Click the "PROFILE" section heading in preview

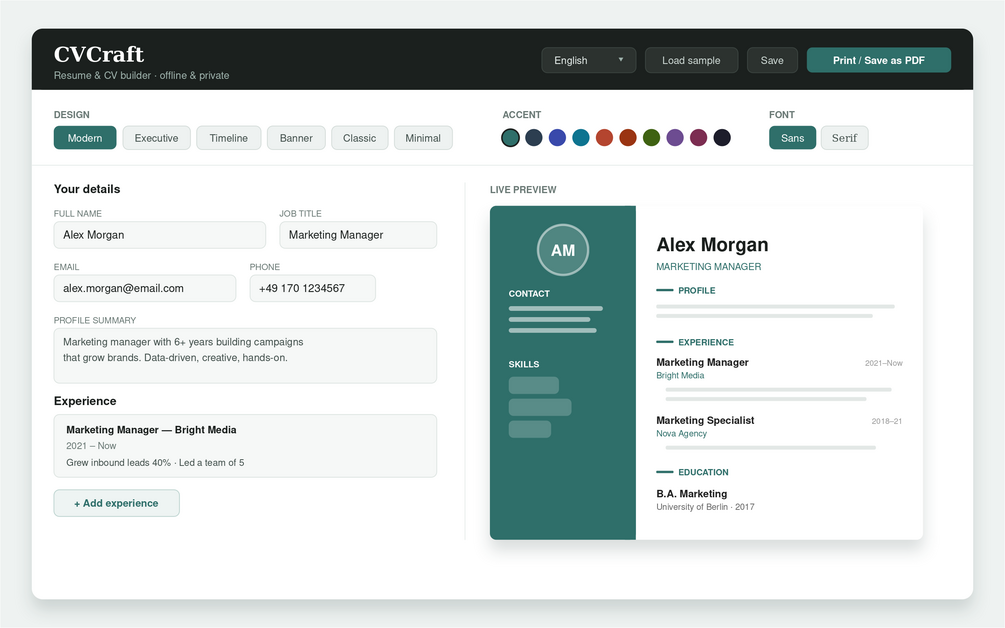coord(697,290)
